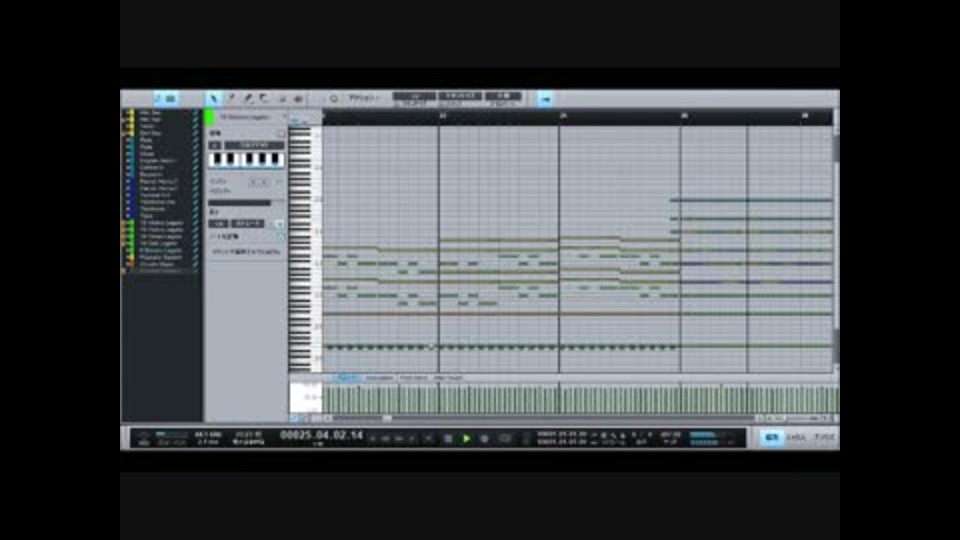
Task: Select the Bassoon track row
Action: click(160, 174)
